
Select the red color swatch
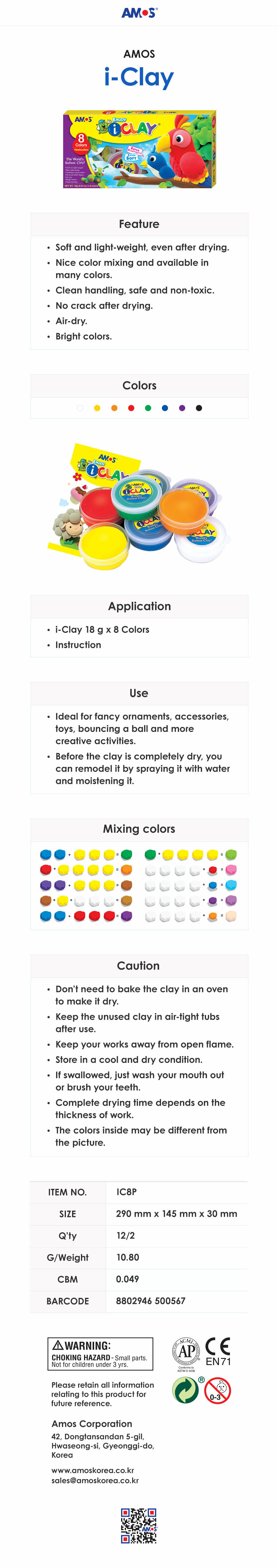pyautogui.click(x=131, y=408)
